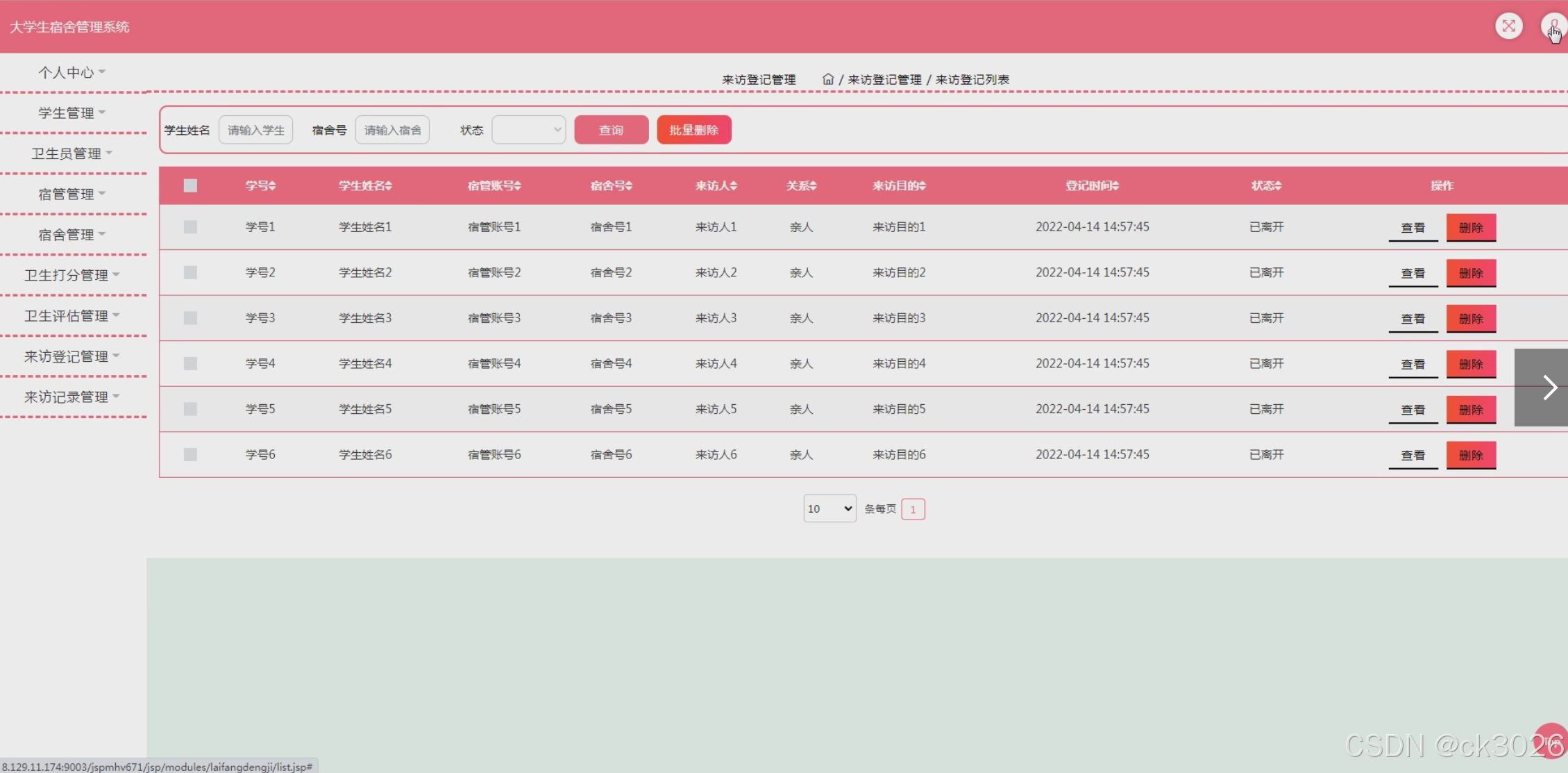Sort table by 学号 column arrows
1568x773 pixels.
[x=272, y=185]
